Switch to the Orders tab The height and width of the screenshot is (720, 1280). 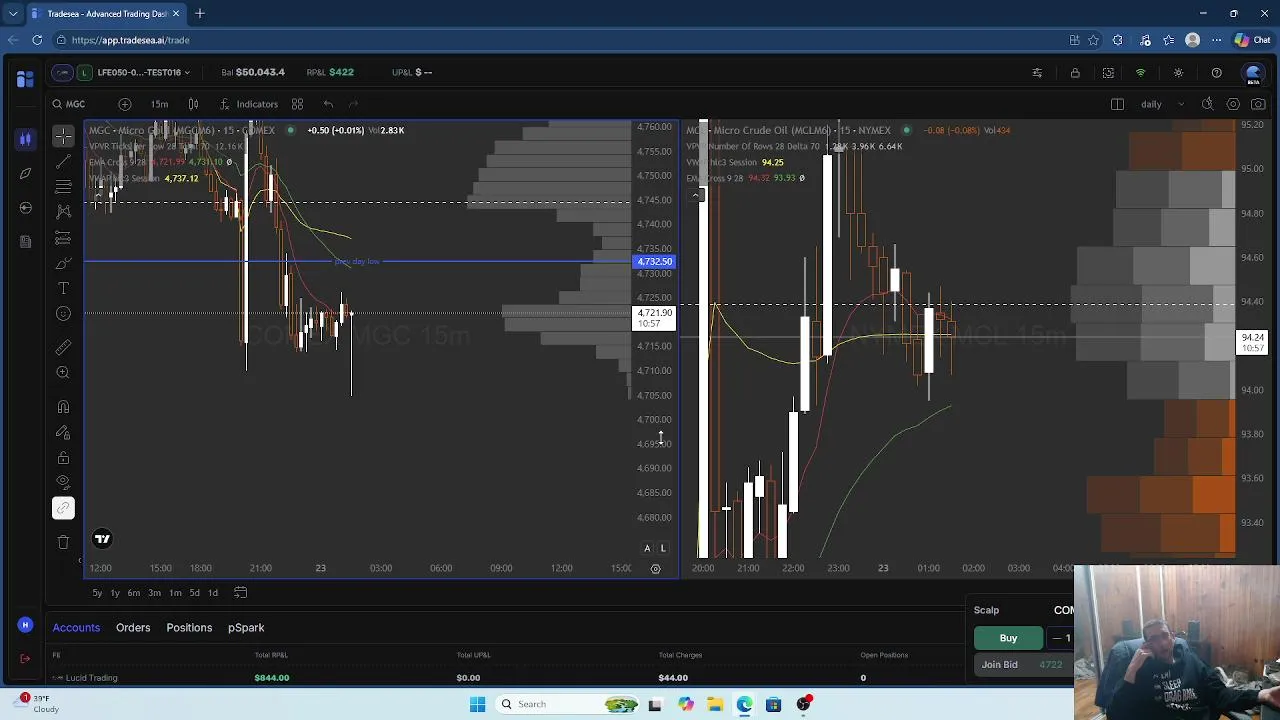tap(133, 628)
